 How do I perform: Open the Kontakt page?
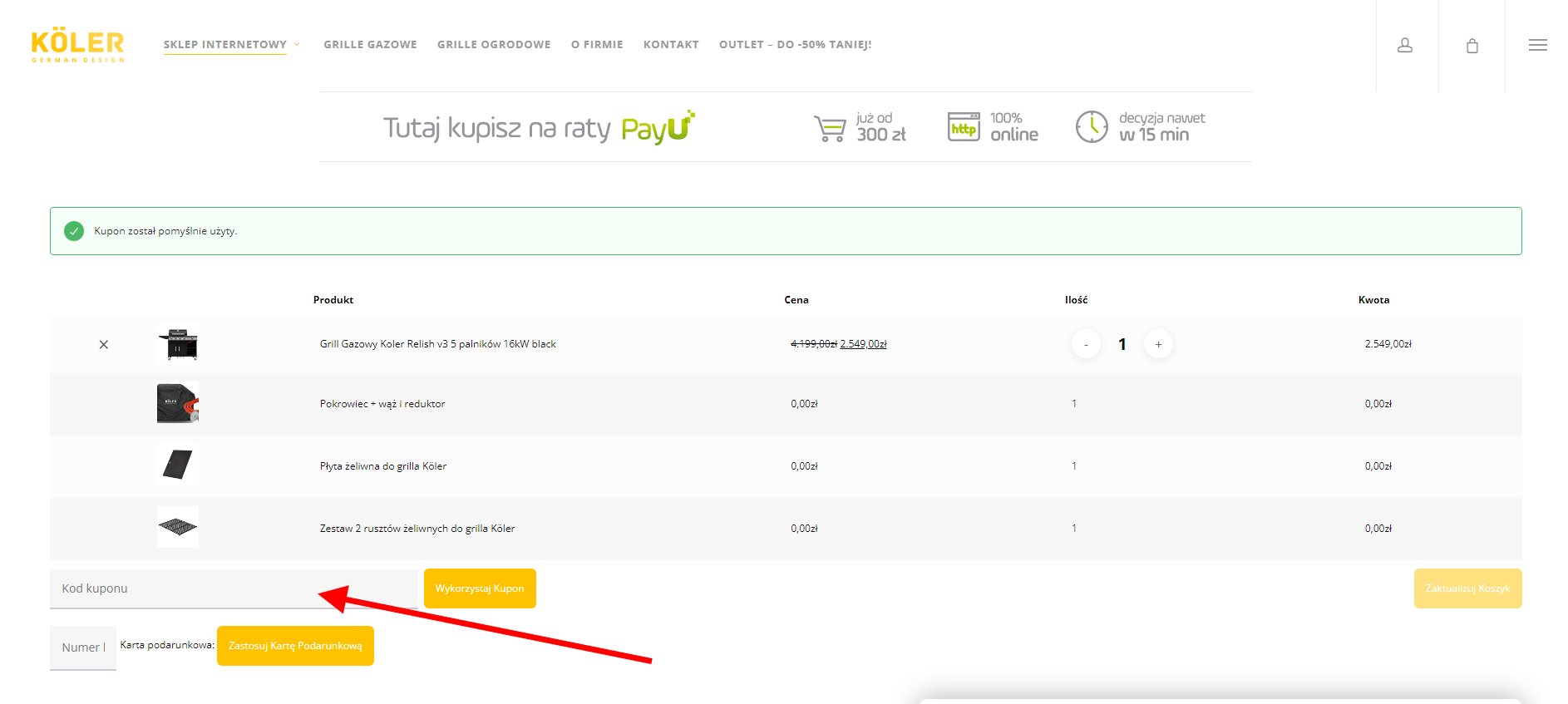pos(671,45)
